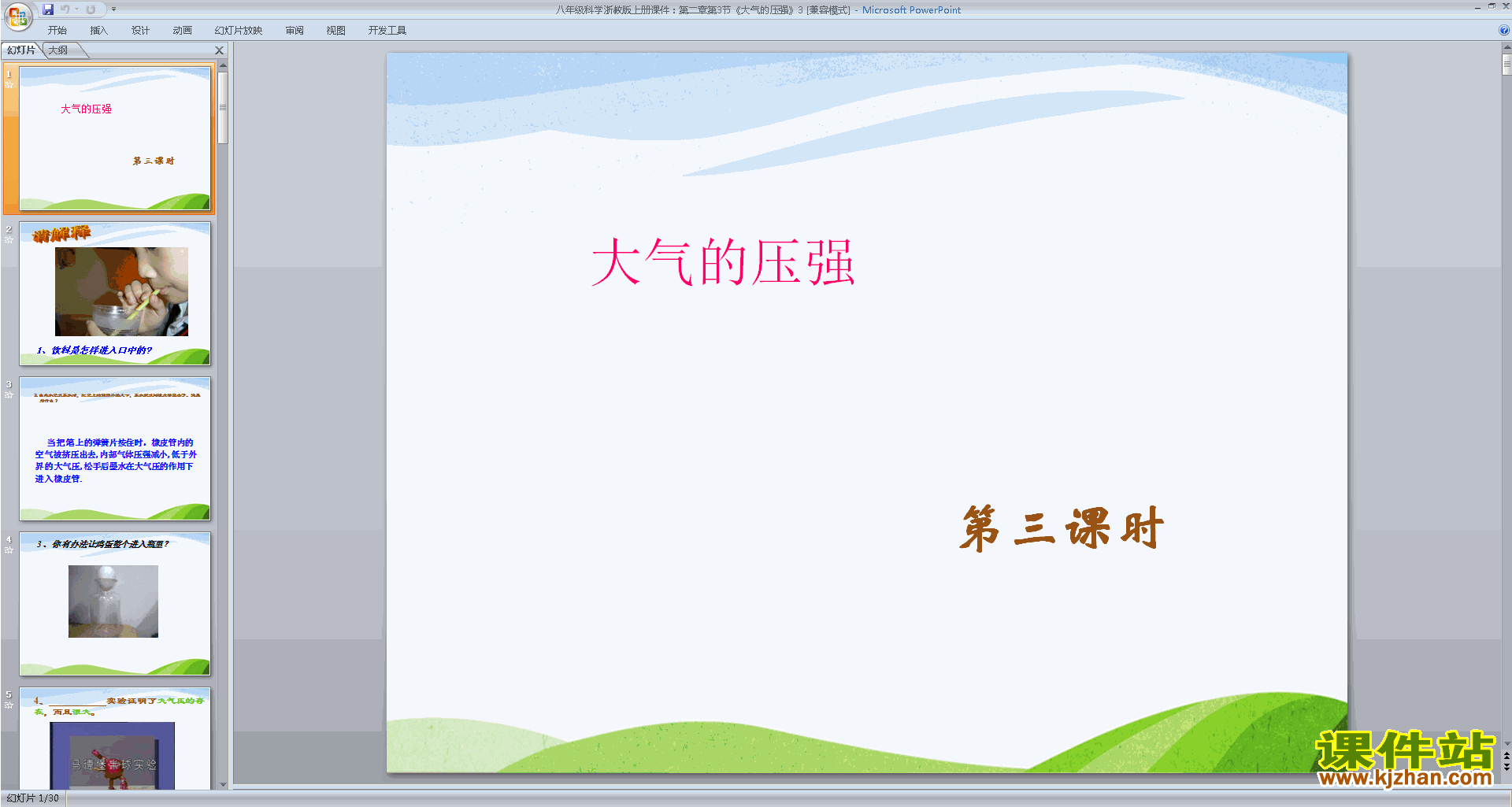Click animation star icon under slide 4 number
Screen dimensions: 1512x807
9,550
